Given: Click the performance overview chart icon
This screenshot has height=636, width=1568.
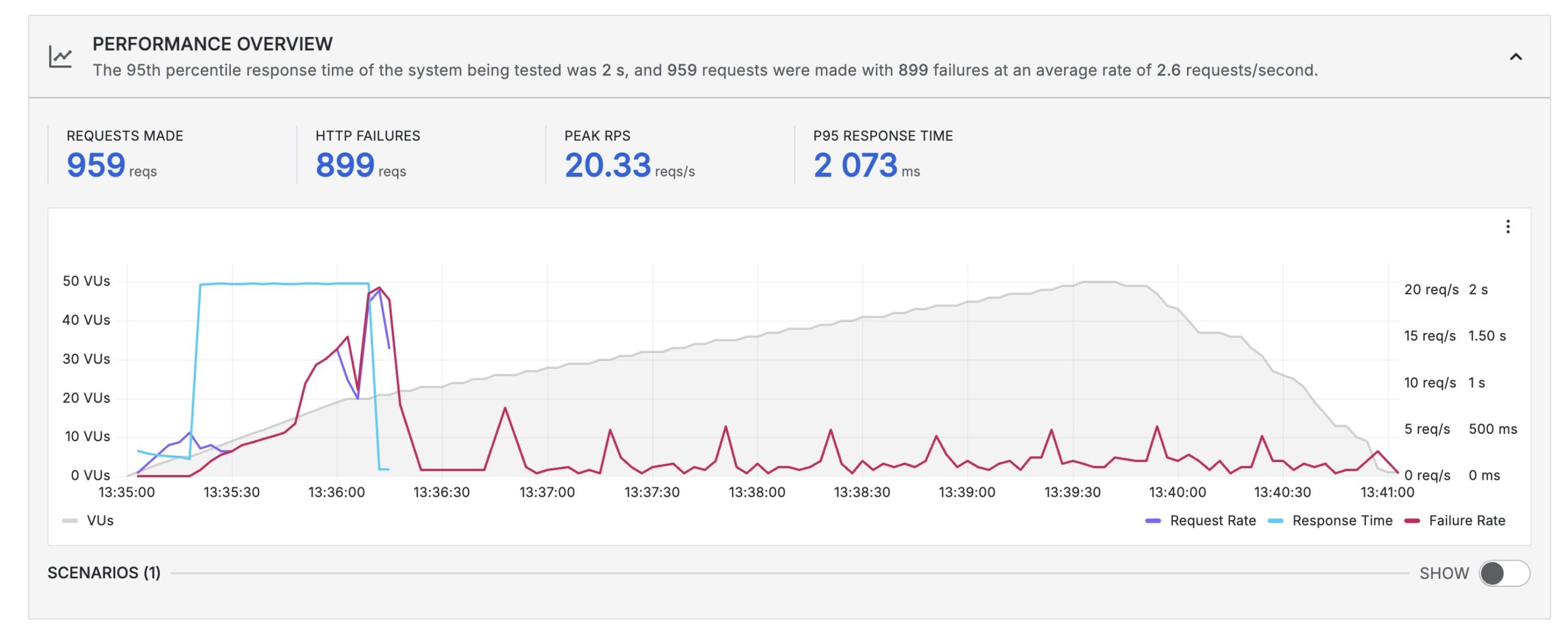Looking at the screenshot, I should [x=60, y=57].
